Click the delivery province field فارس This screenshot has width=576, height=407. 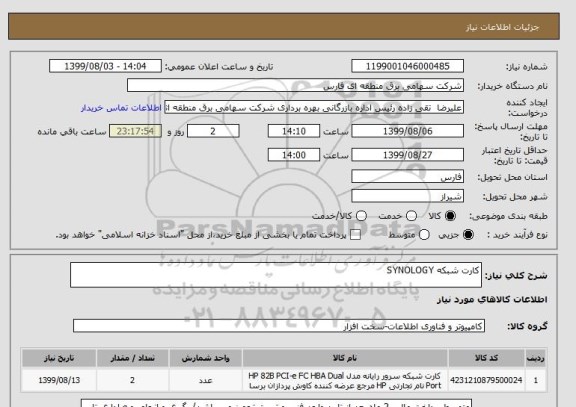[x=407, y=177]
